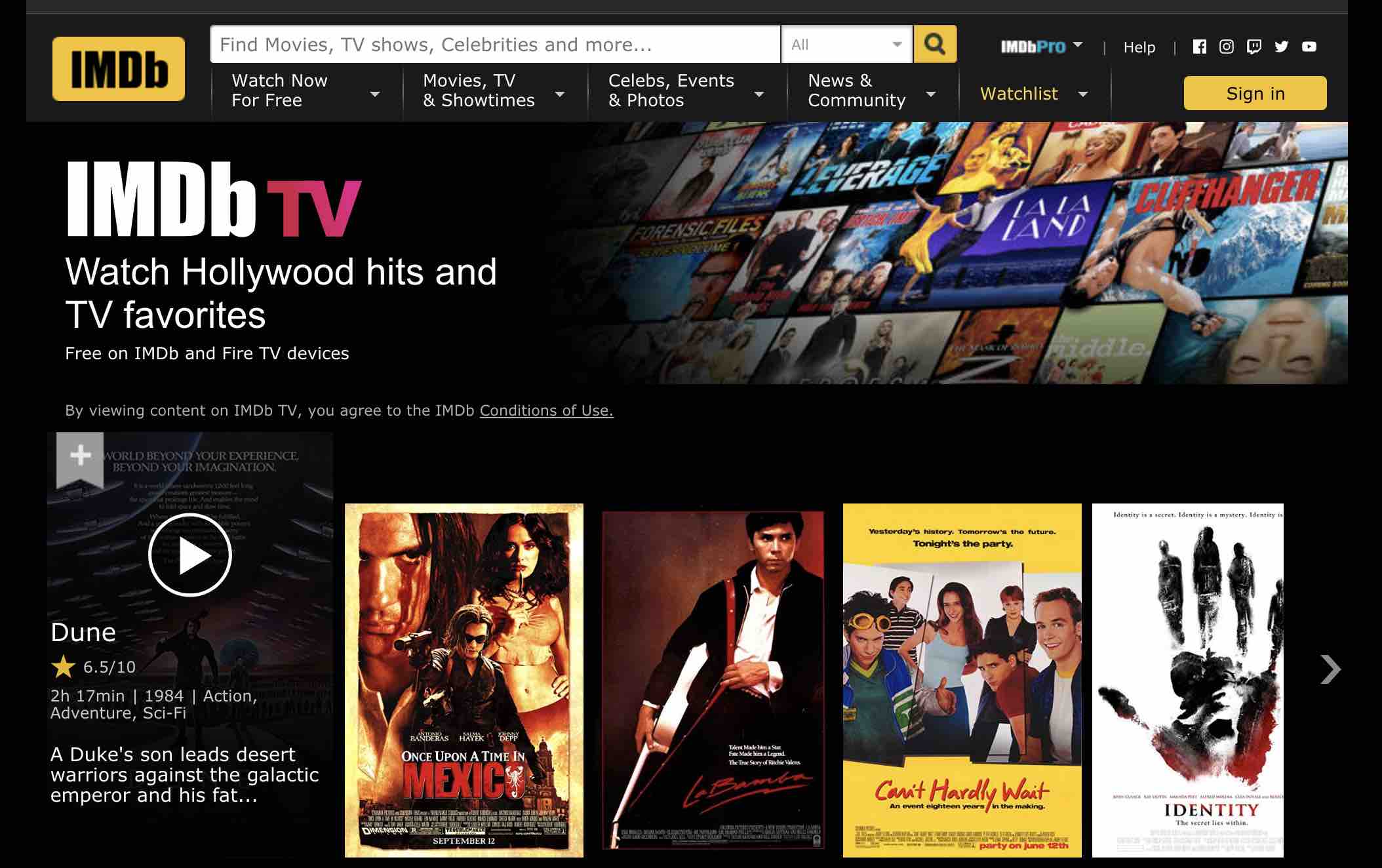Click the IMDb search icon
Viewport: 1382px width, 868px height.
point(932,44)
